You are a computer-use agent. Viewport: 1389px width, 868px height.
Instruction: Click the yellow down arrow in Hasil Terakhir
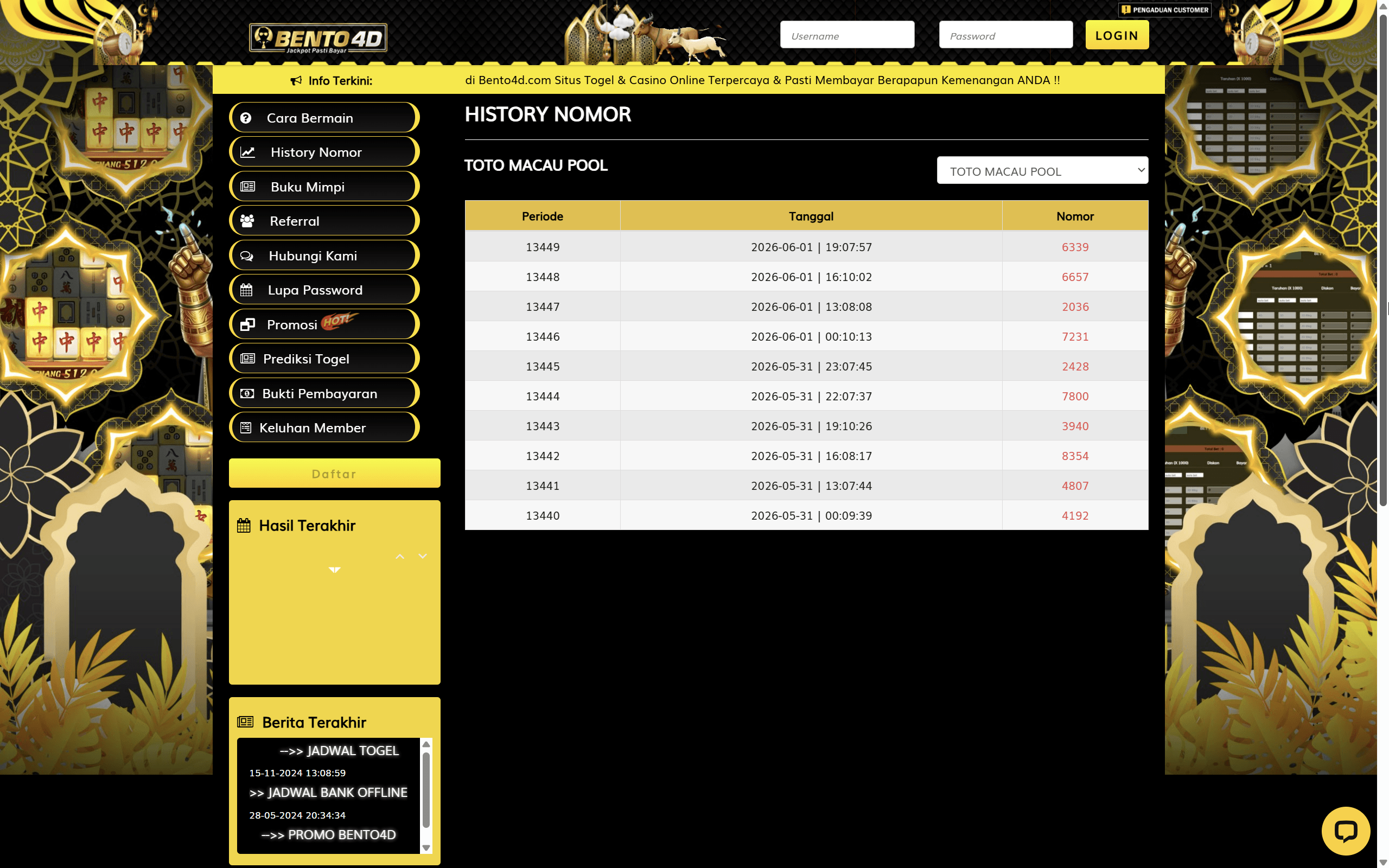tap(335, 570)
